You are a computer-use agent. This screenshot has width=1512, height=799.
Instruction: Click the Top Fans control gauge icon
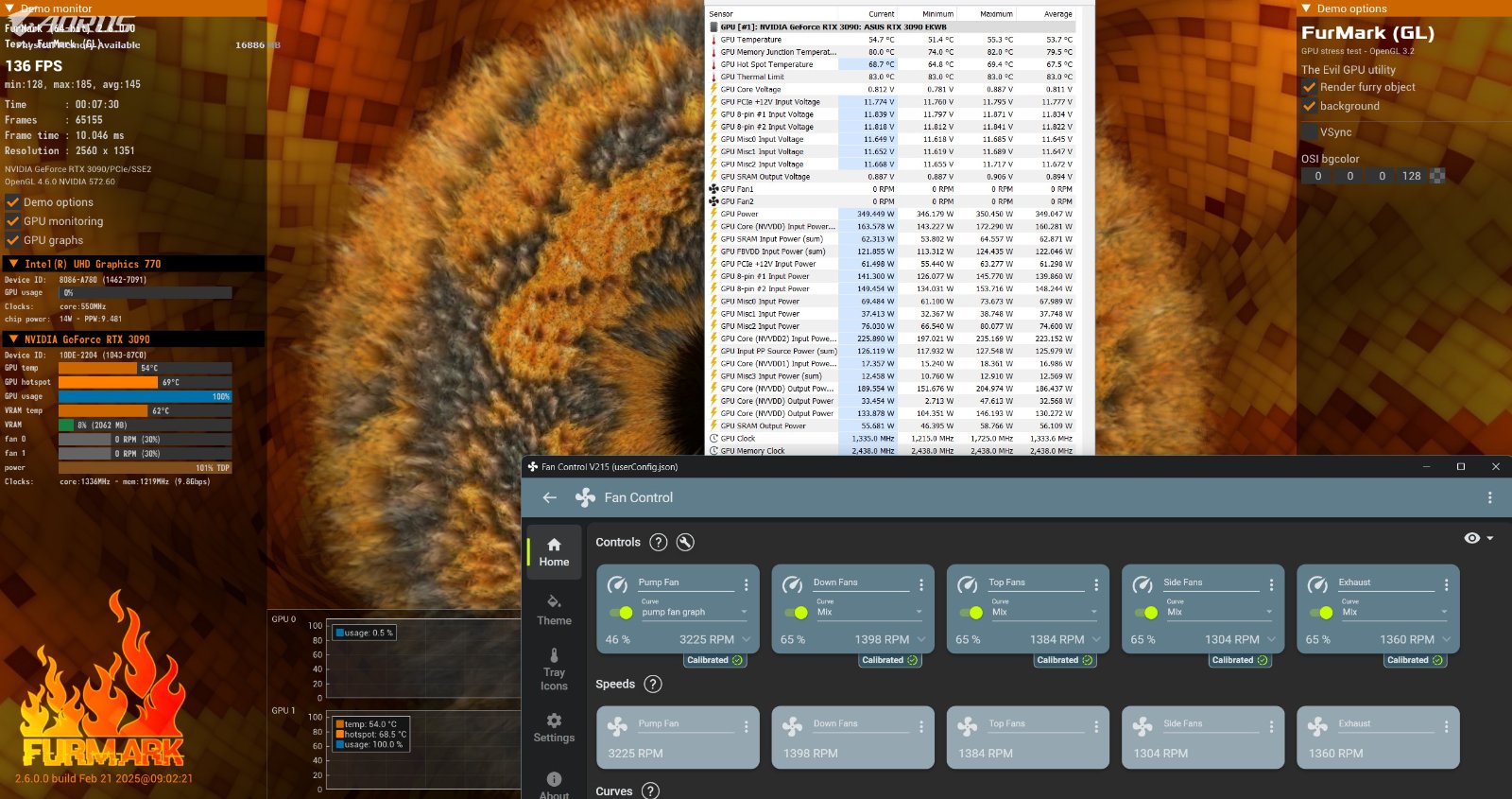(968, 585)
